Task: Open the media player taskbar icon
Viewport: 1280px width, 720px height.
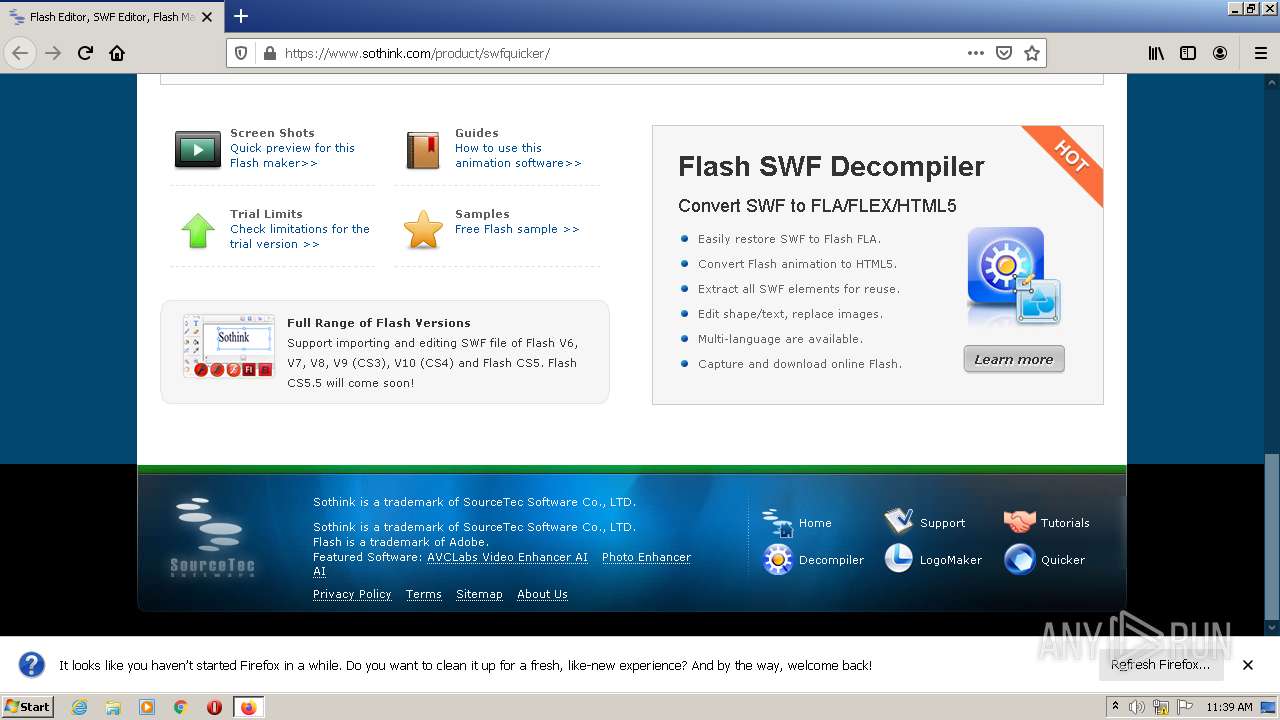Action: coord(147,707)
